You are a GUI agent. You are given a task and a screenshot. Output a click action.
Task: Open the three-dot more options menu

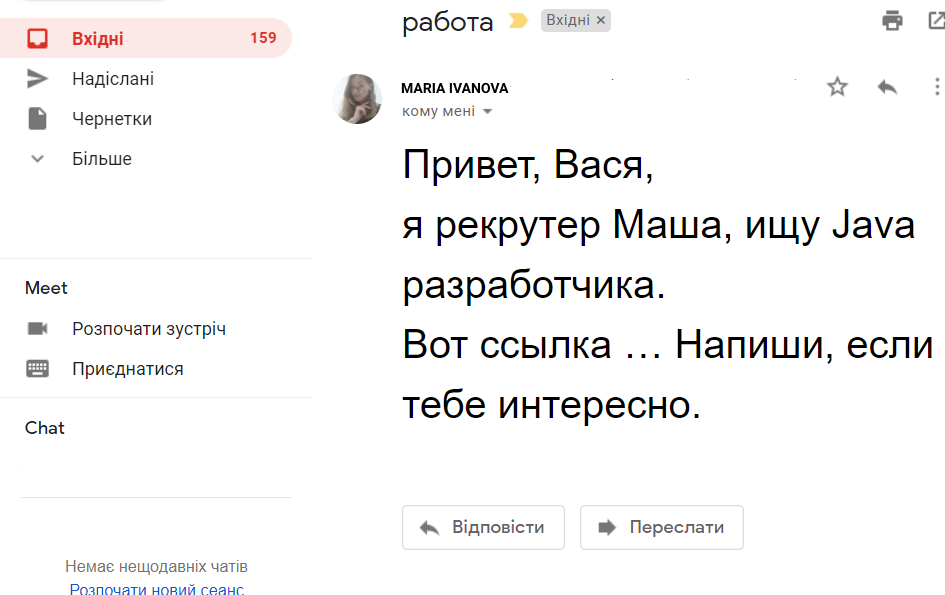tap(937, 87)
